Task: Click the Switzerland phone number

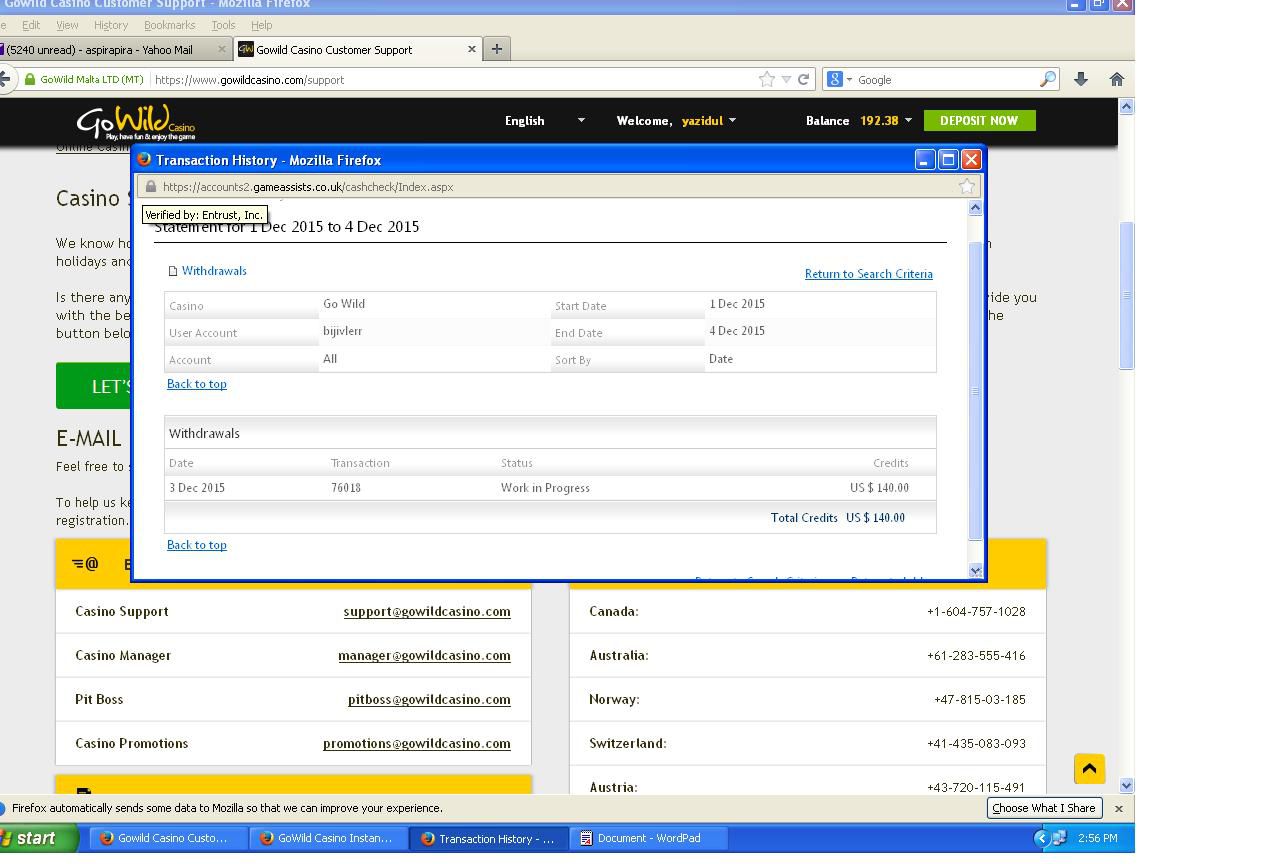Action: 976,744
